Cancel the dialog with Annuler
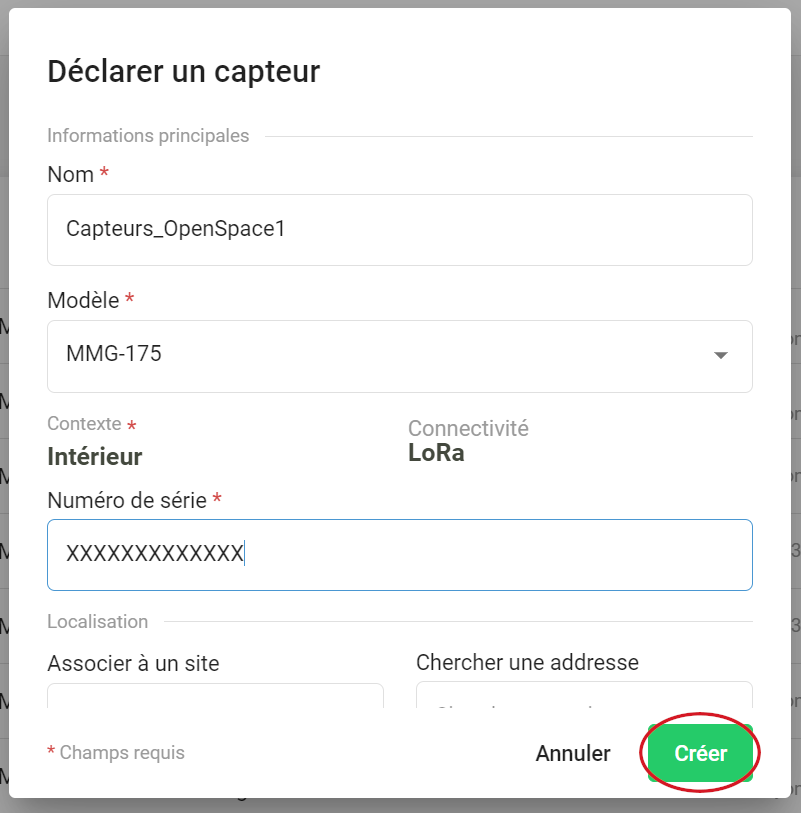Viewport: 801px width, 813px height. click(572, 753)
